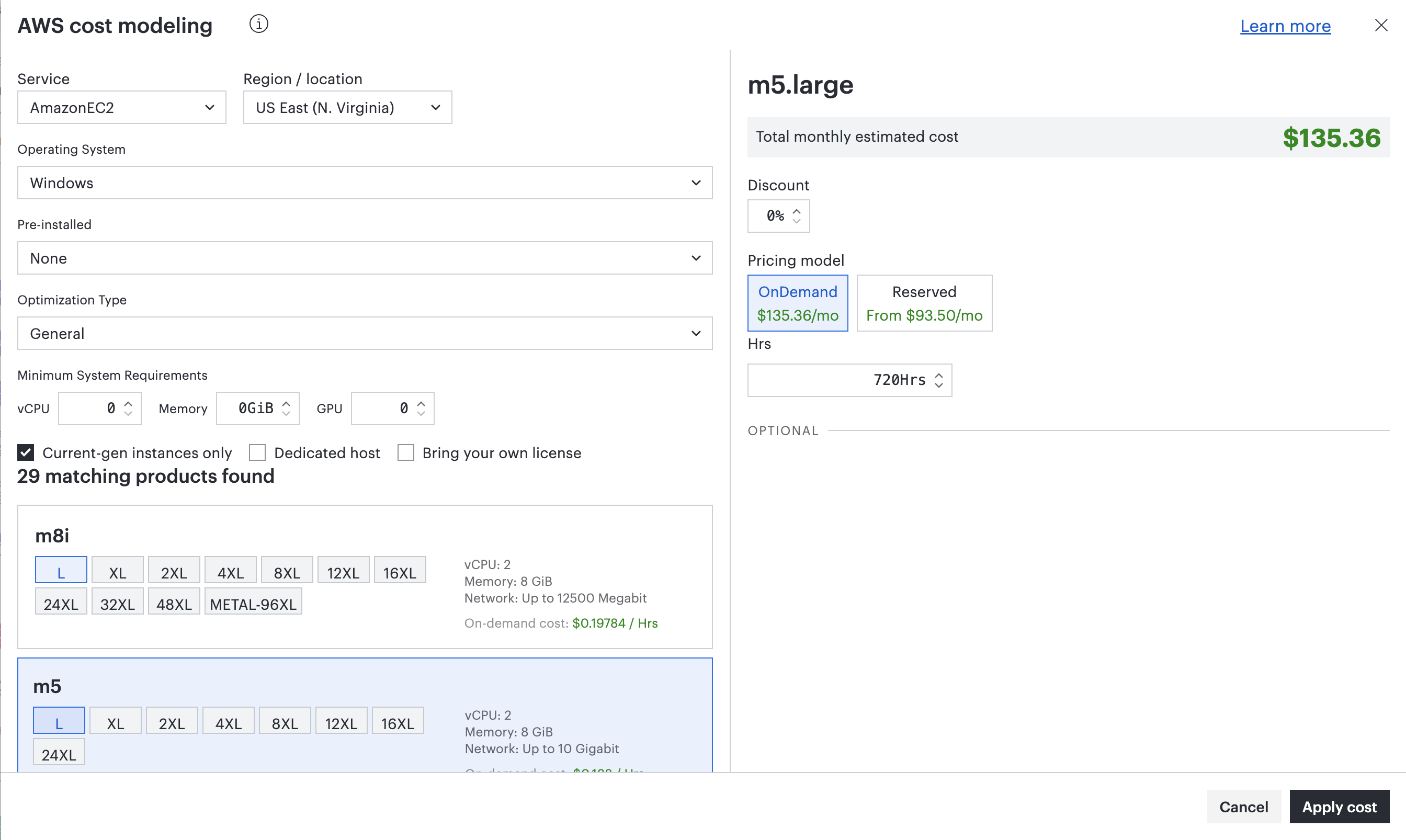This screenshot has height=840, width=1406.
Task: Check Bring your own license
Action: pos(406,453)
